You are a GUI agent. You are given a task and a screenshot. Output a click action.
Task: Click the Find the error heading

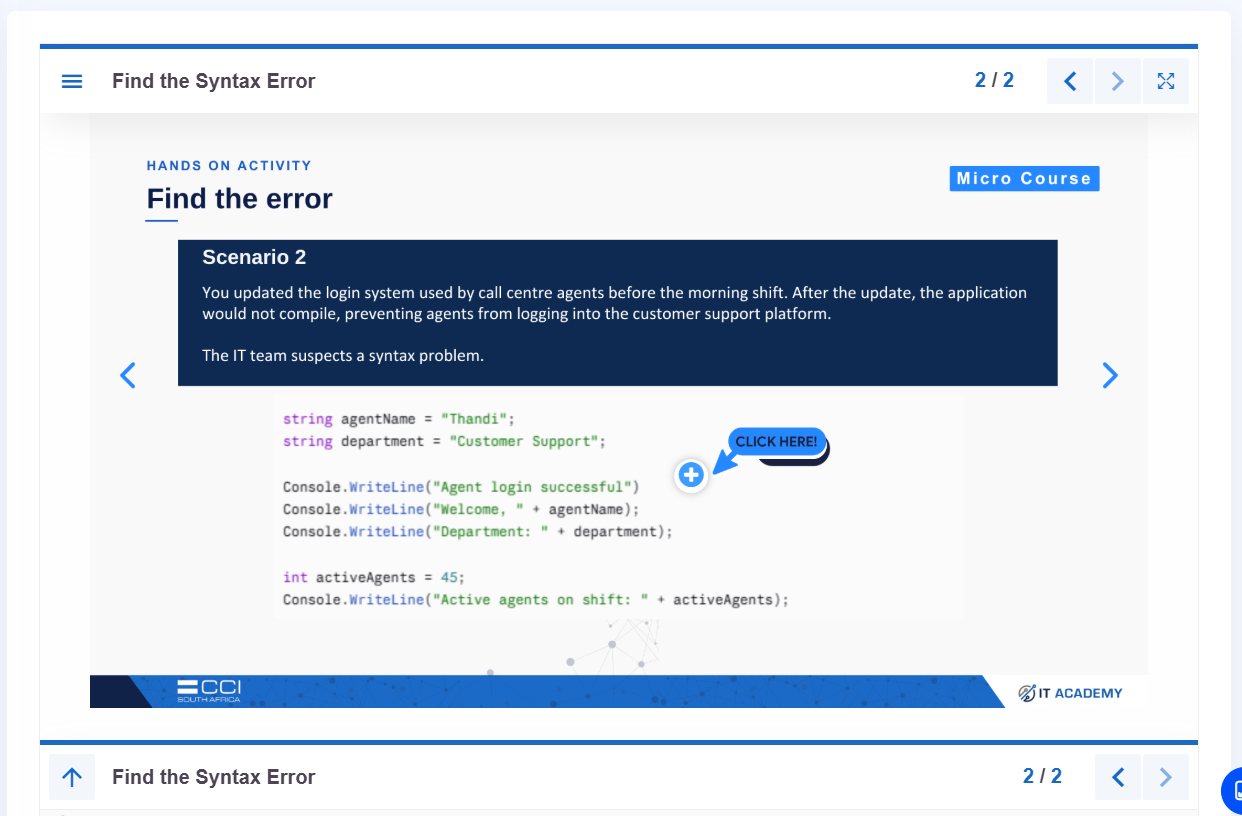pos(240,198)
